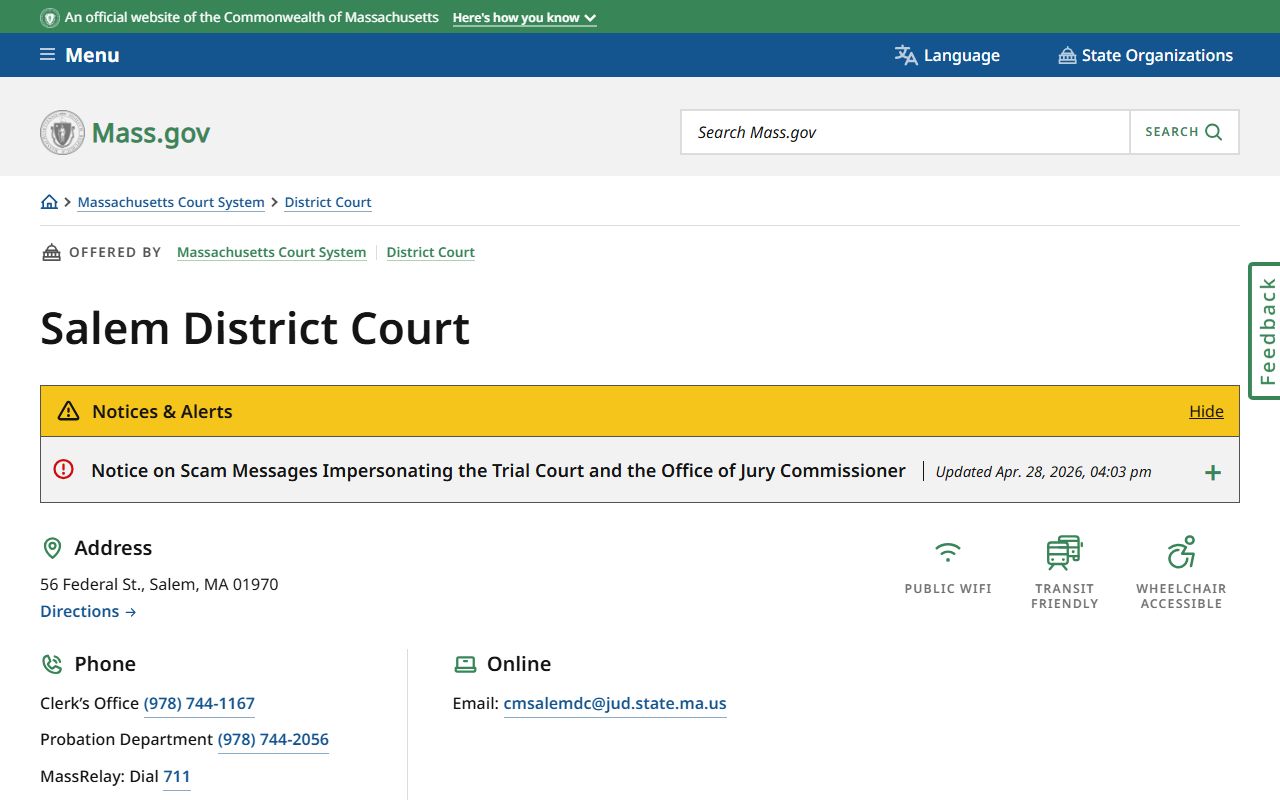
Task: Click the warning triangle in Notices & Alerts
Action: [x=68, y=411]
